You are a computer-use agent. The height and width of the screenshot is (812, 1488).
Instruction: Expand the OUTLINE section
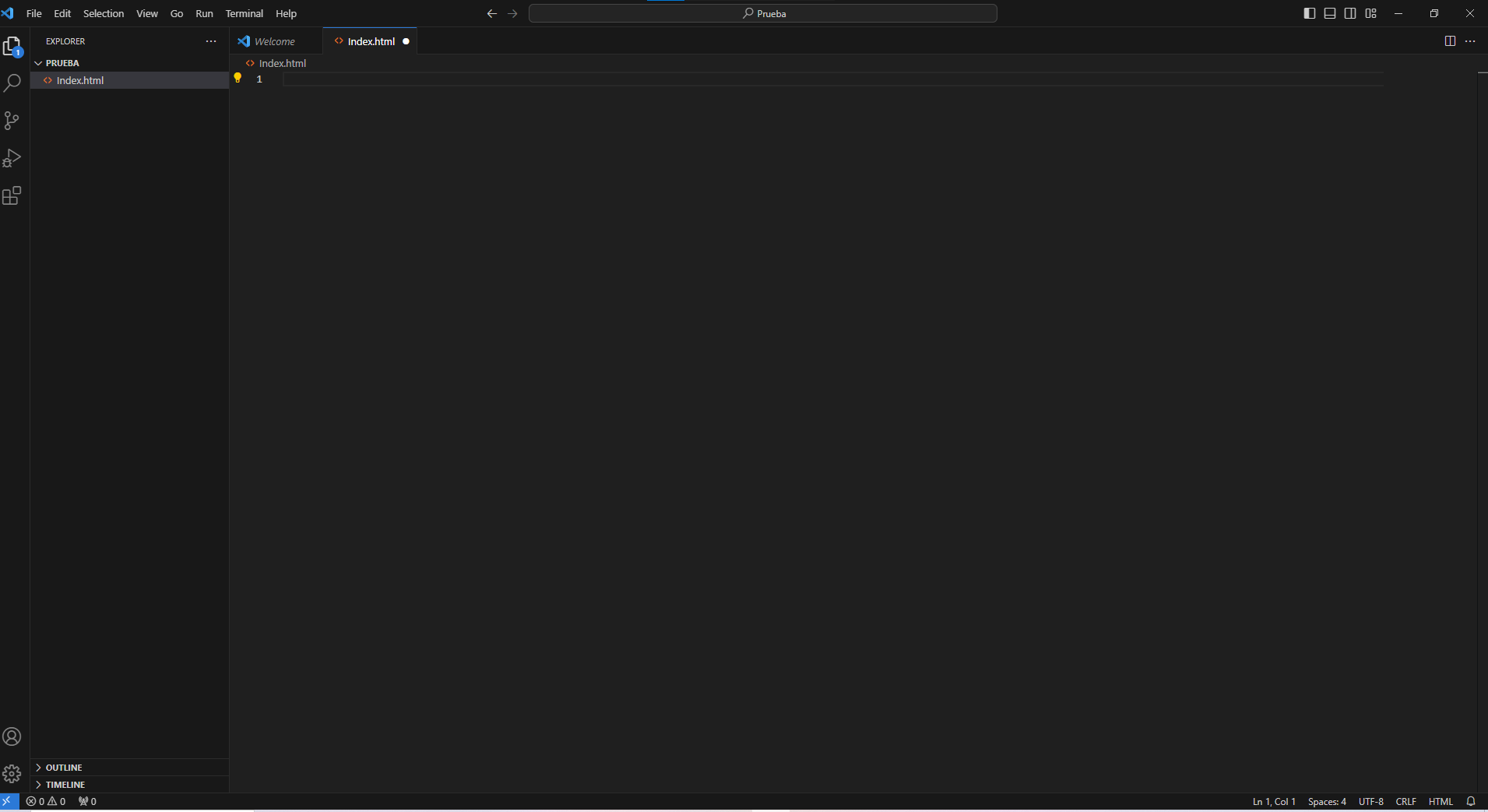[129, 768]
